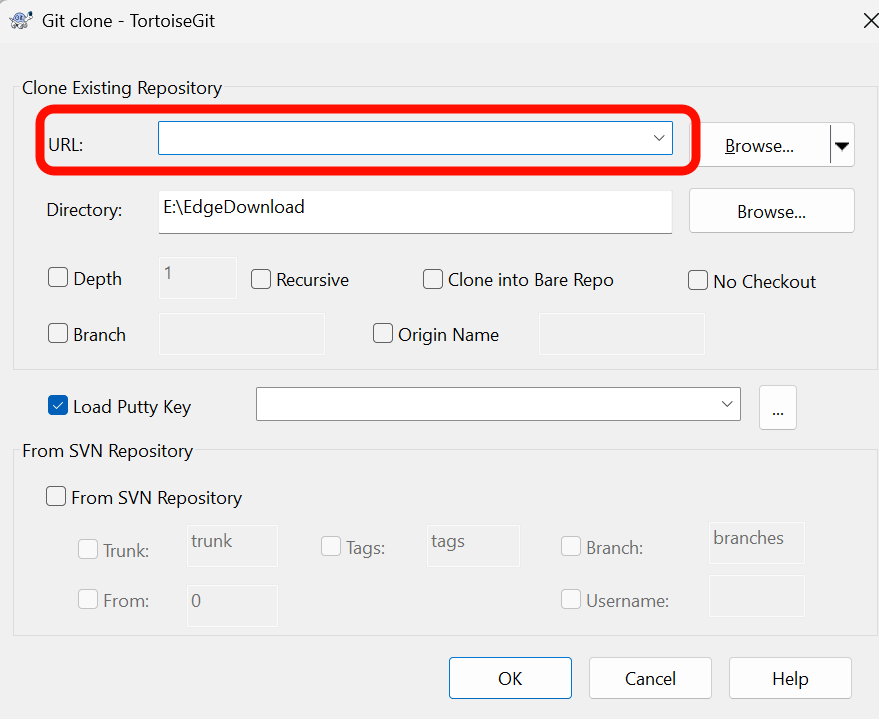Tick the Tags checkbox in SVN section
This screenshot has height=719, width=879.
pos(331,546)
